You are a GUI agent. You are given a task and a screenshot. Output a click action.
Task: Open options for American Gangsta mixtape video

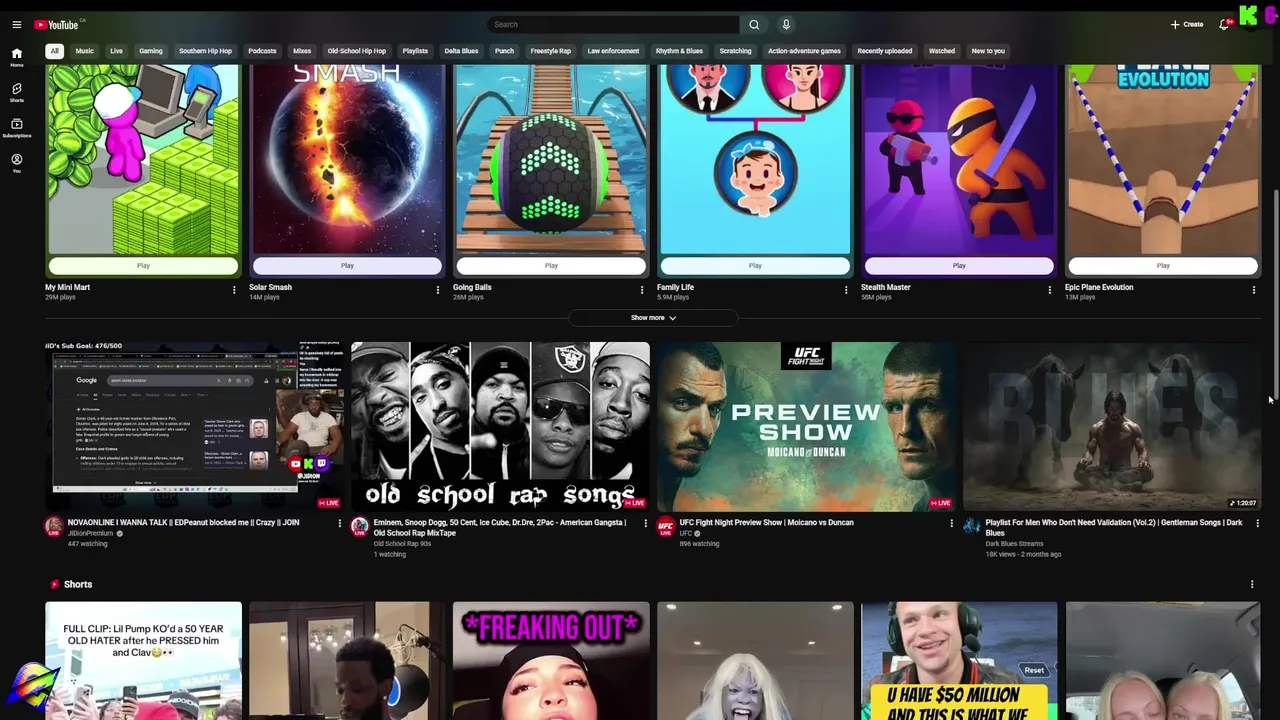click(x=645, y=523)
